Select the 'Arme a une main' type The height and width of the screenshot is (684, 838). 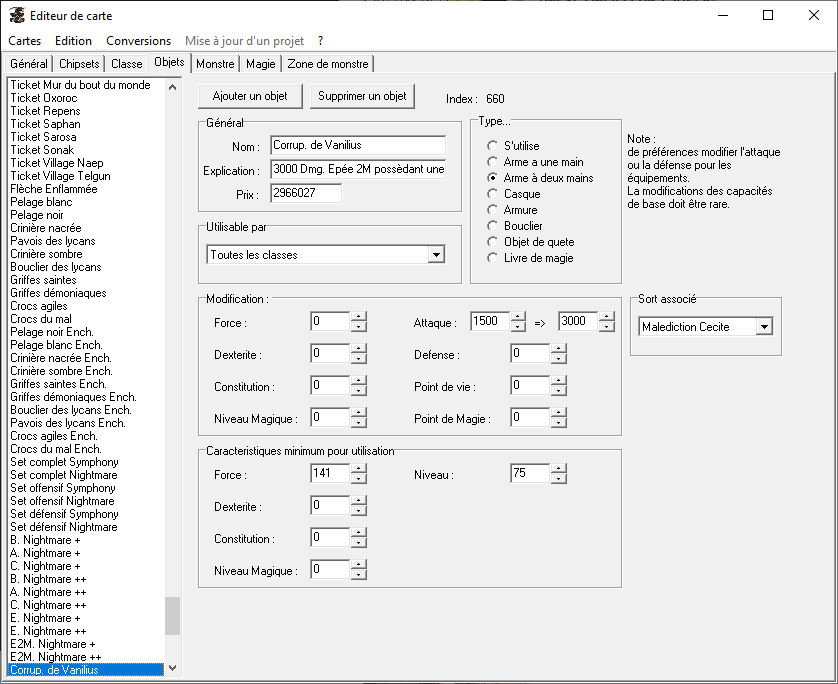pos(492,162)
